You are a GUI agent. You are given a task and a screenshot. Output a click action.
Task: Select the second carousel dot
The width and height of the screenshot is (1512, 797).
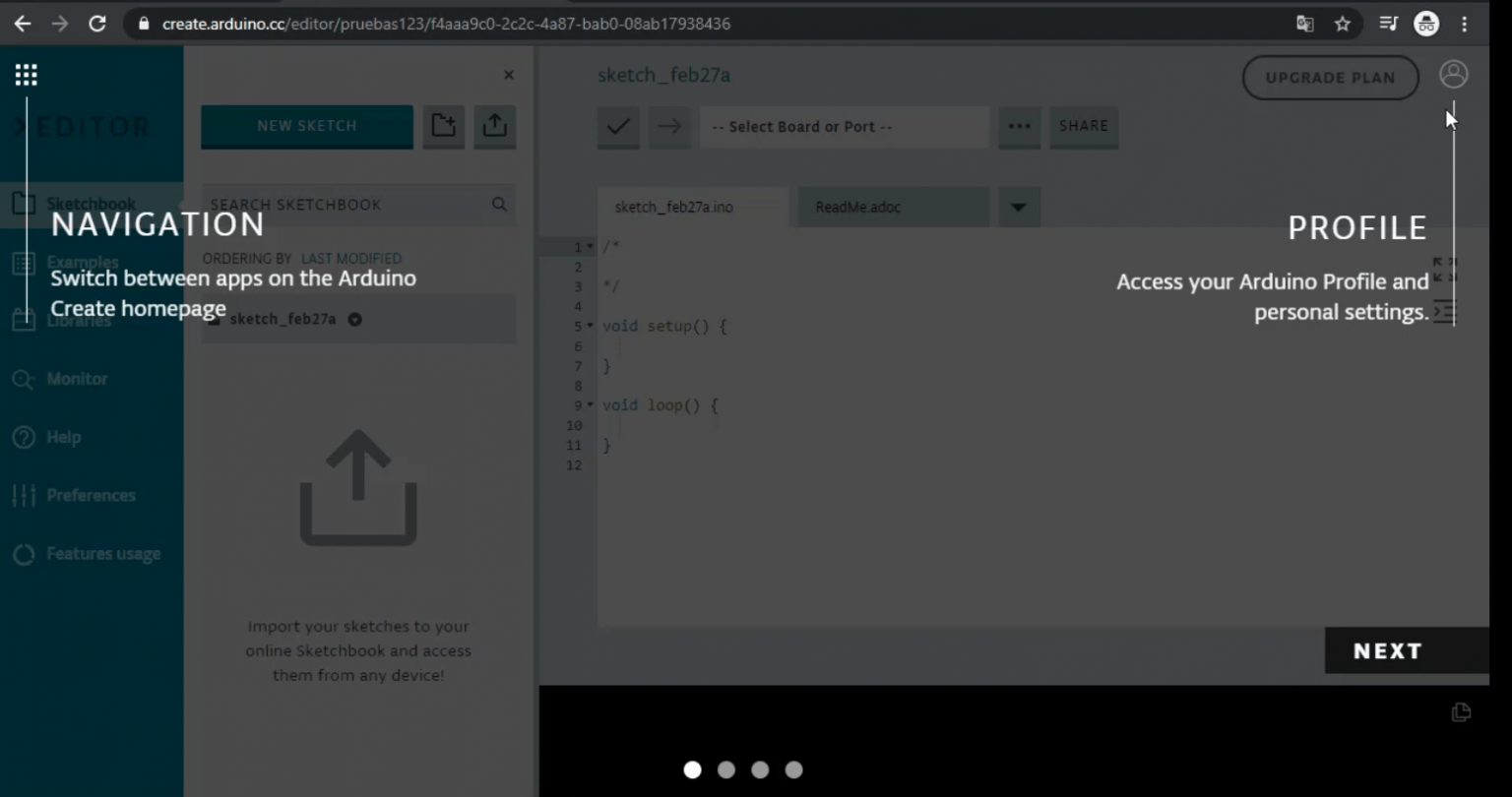pyautogui.click(x=725, y=769)
